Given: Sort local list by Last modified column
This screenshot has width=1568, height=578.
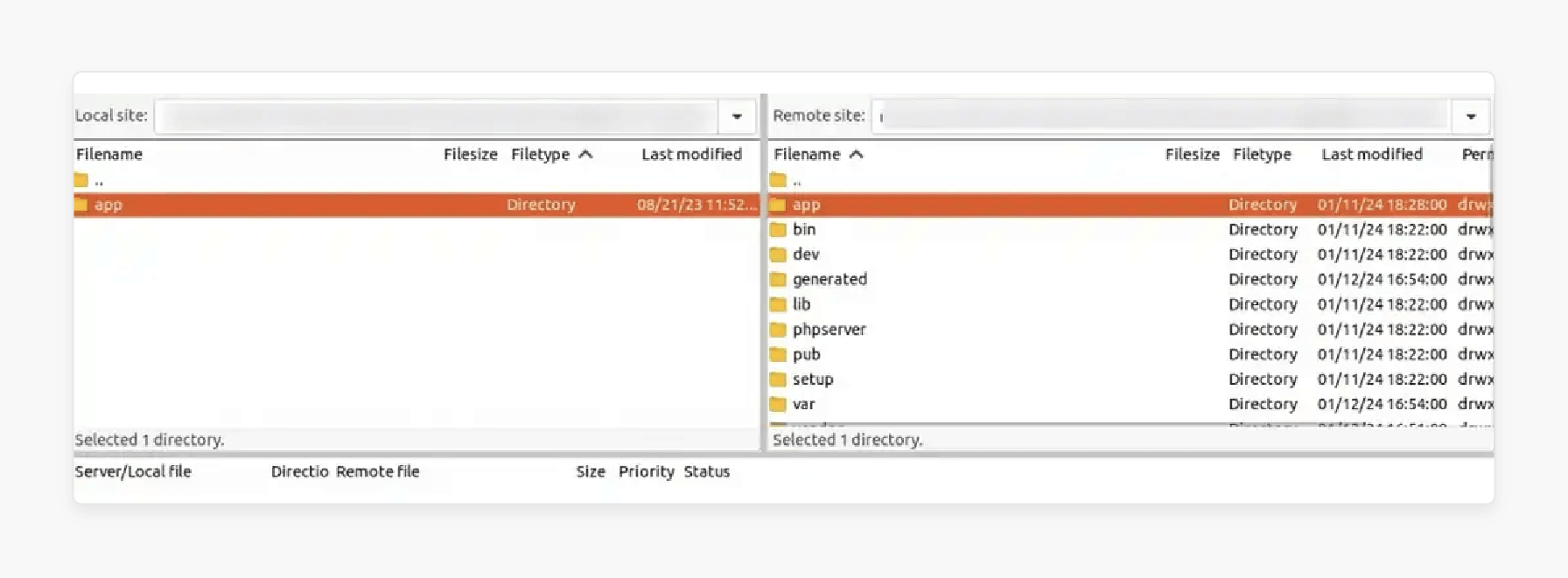Looking at the screenshot, I should coord(691,155).
